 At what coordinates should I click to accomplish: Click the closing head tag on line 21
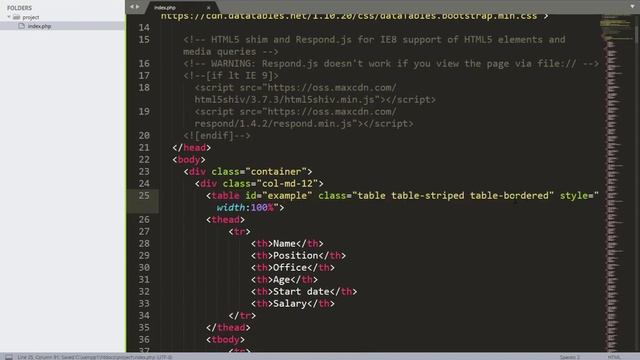click(x=191, y=147)
